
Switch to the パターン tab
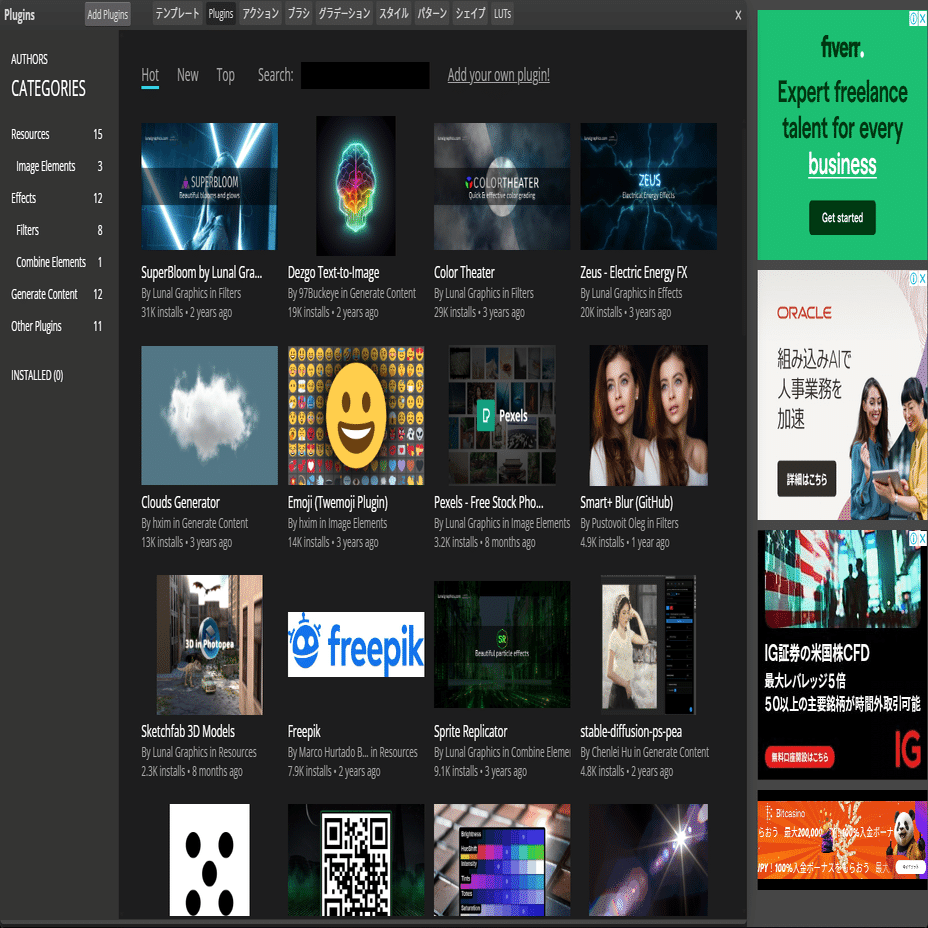click(x=432, y=14)
